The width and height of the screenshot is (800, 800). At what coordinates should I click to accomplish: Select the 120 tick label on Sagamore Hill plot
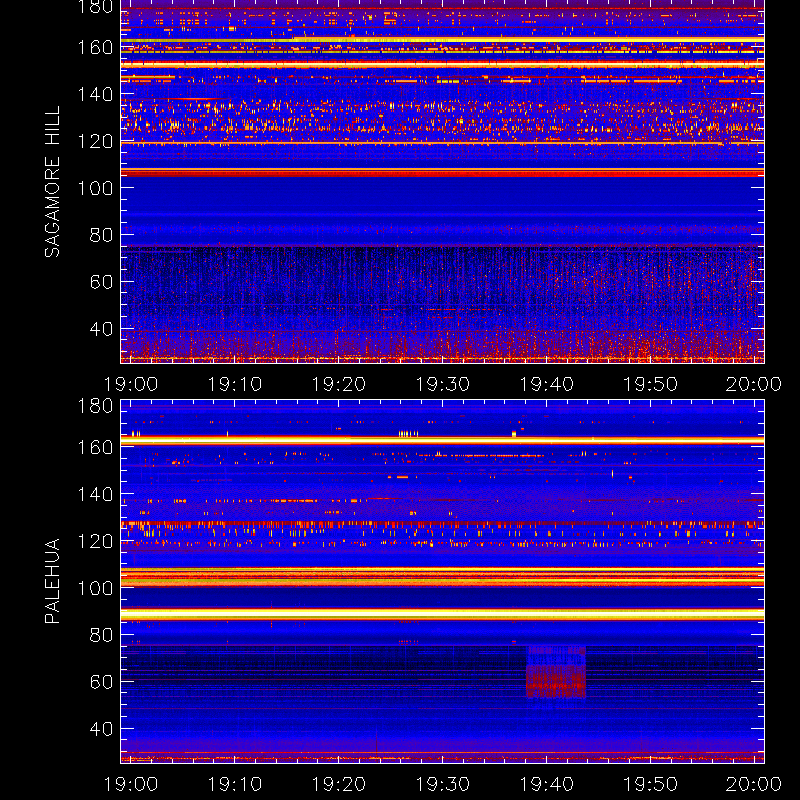pos(95,141)
